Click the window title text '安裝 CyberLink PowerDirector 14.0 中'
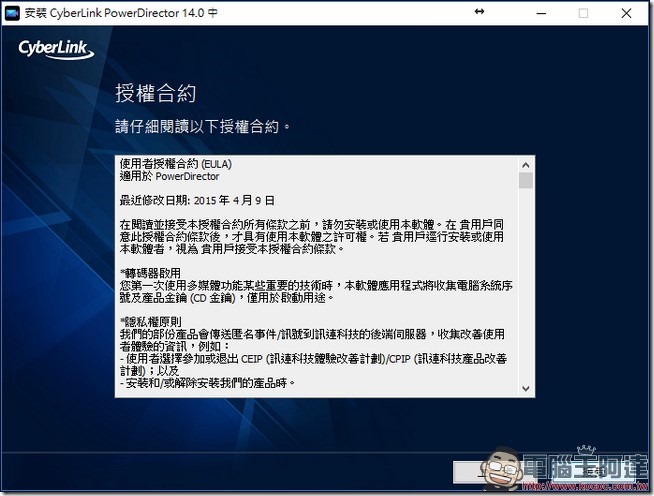Viewport: 654px width, 496px height. [121, 13]
